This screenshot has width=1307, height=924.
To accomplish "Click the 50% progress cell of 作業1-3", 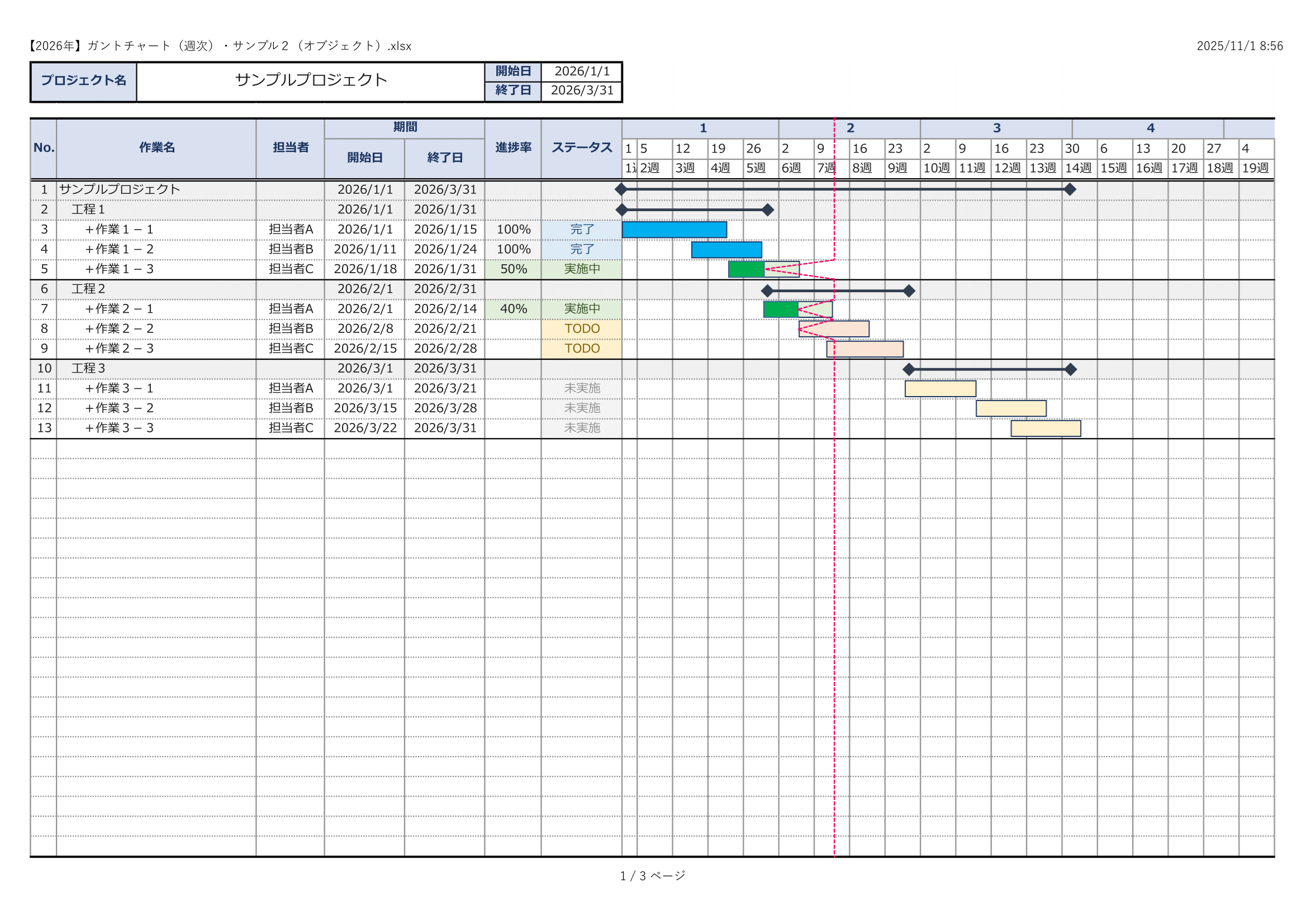I will tap(513, 269).
